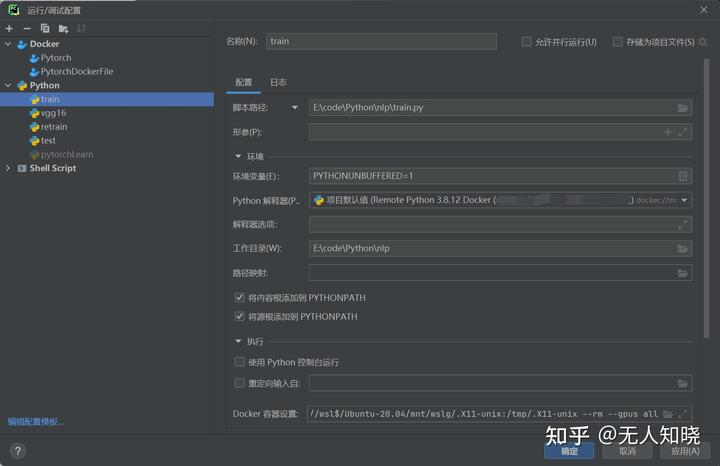Click the OK confirm button
The height and width of the screenshot is (466, 720).
(x=569, y=451)
